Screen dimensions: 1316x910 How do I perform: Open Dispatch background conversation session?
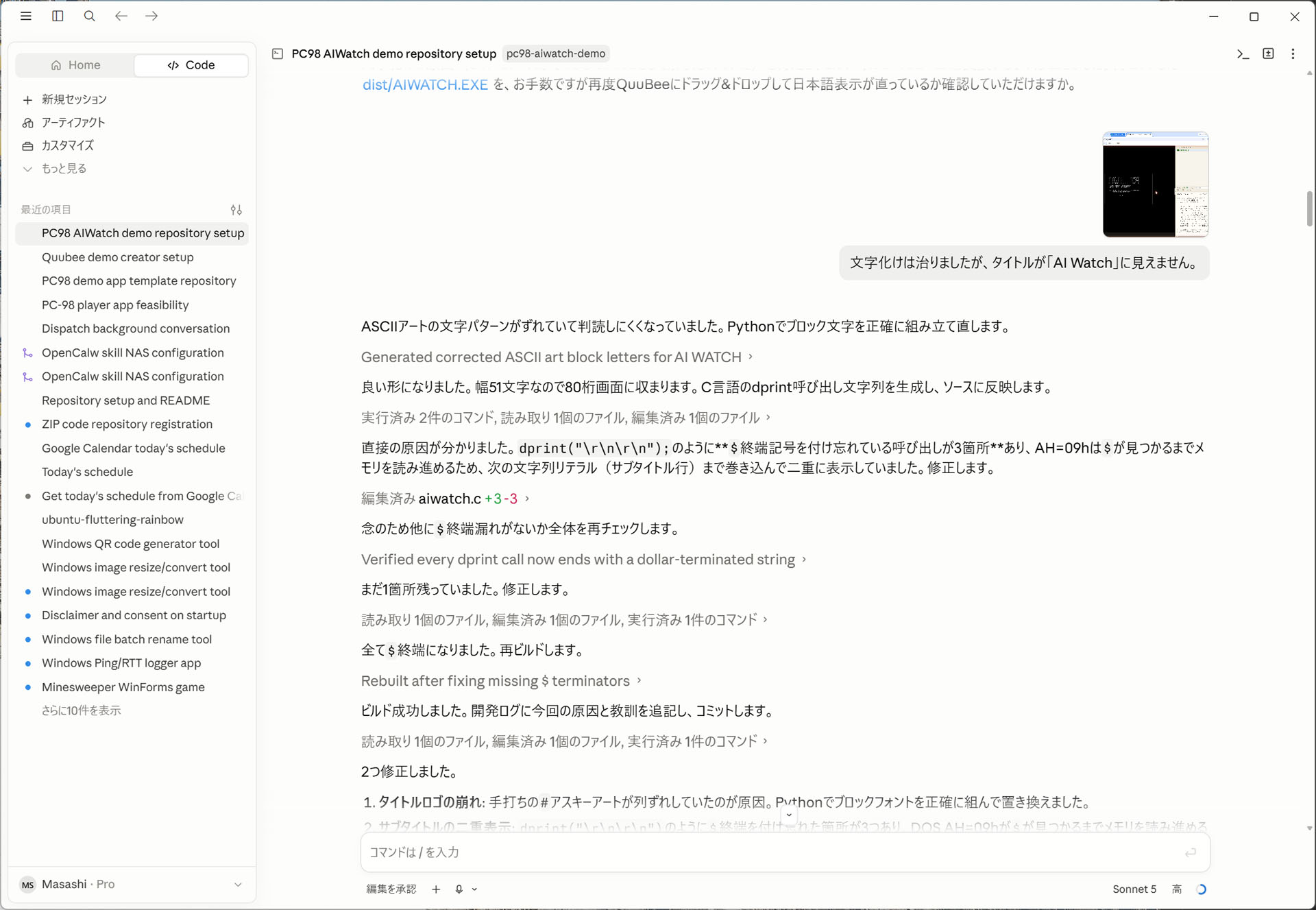tap(132, 329)
